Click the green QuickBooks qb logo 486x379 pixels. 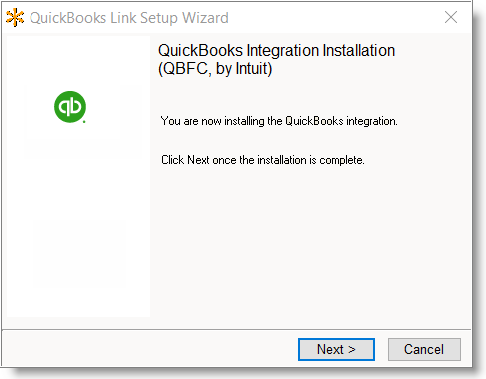coord(70,107)
